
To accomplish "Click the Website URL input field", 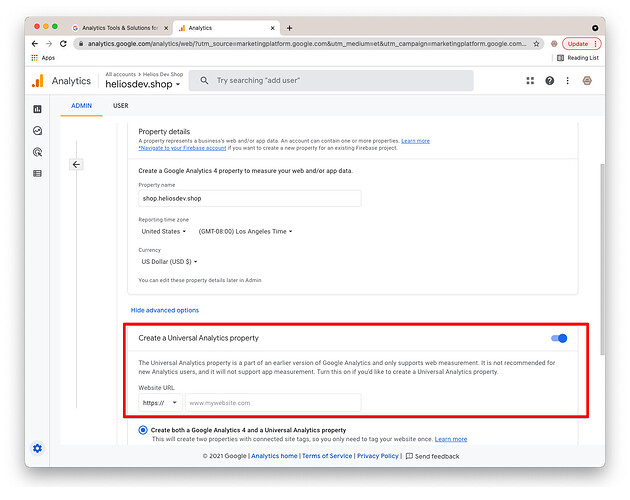I will pyautogui.click(x=273, y=403).
